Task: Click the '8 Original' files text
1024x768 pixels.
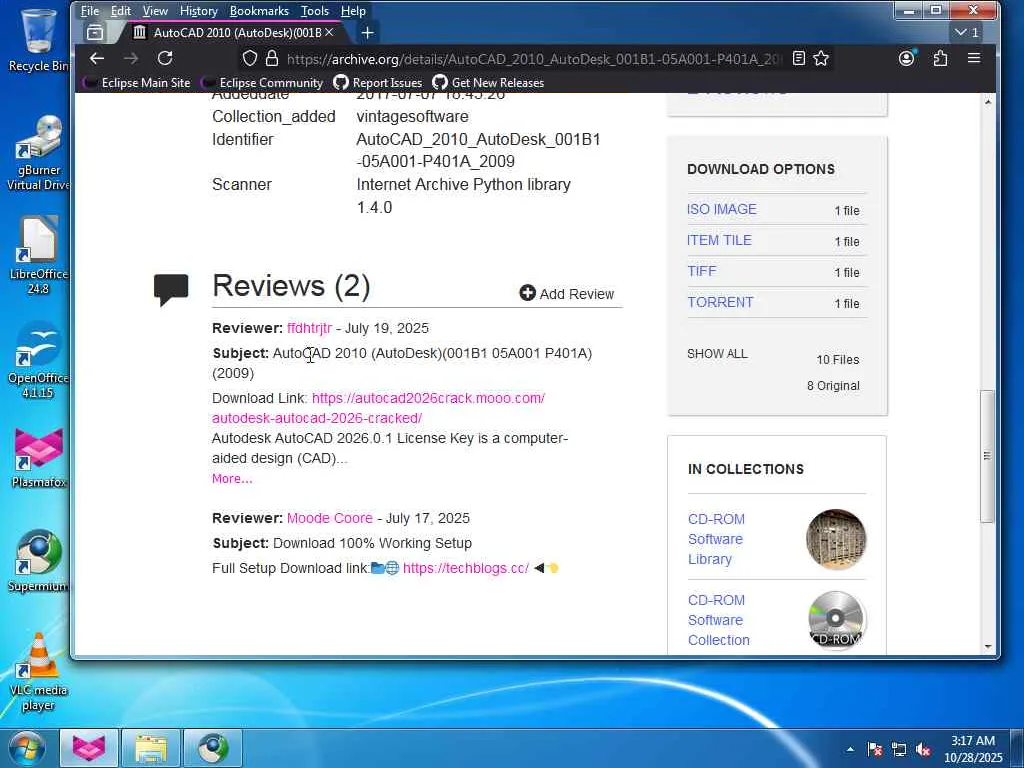Action: tap(833, 386)
